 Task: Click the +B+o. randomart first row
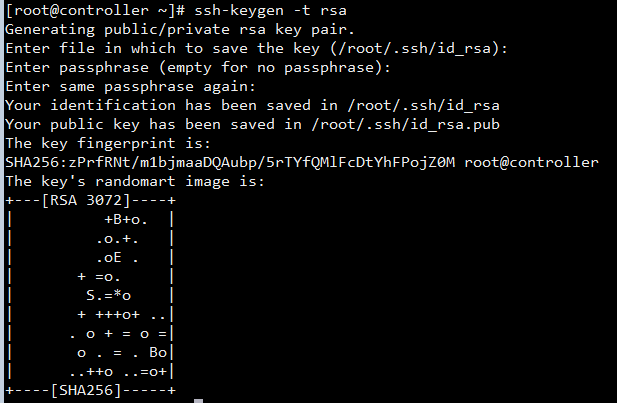(x=126, y=219)
